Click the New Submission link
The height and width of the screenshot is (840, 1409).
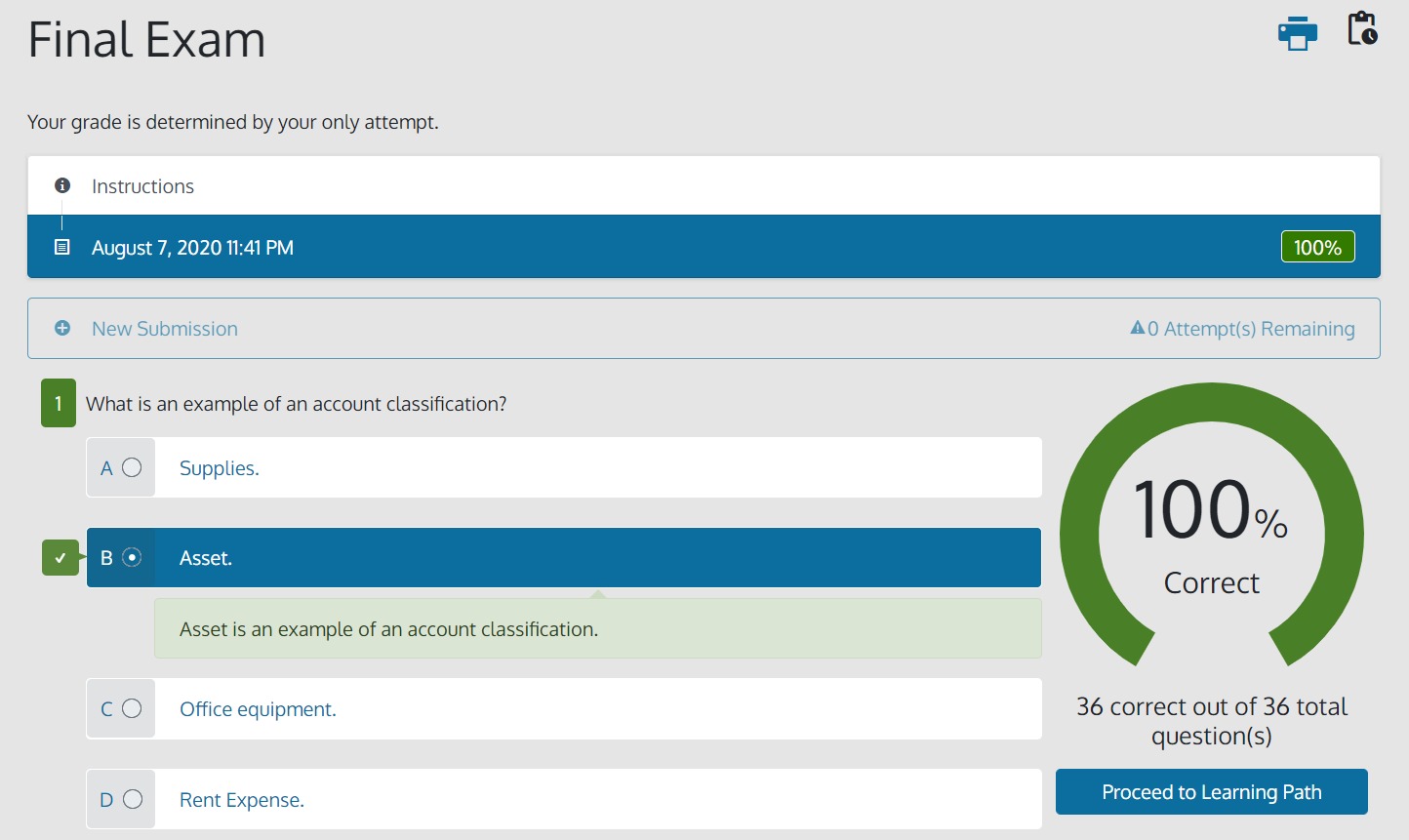point(165,329)
